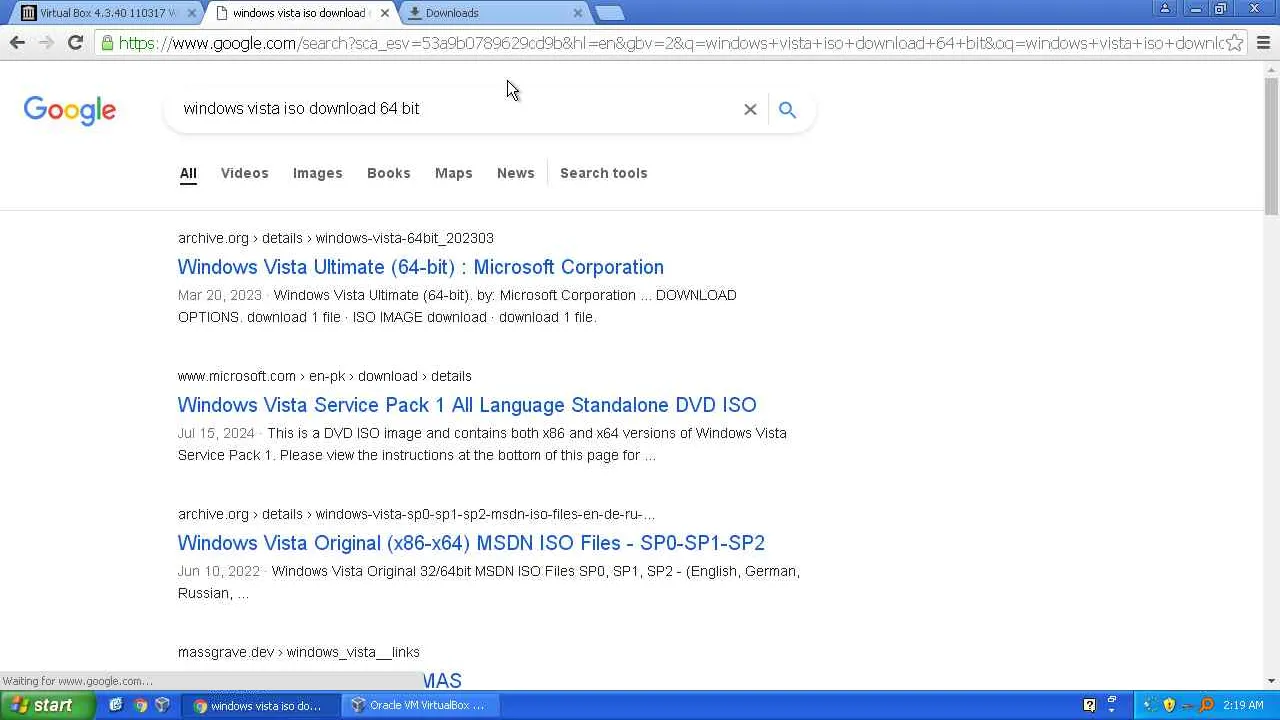The width and height of the screenshot is (1280, 720).
Task: Click the www.microsoft.com en-pk download breadcrumb
Action: pyautogui.click(x=325, y=376)
